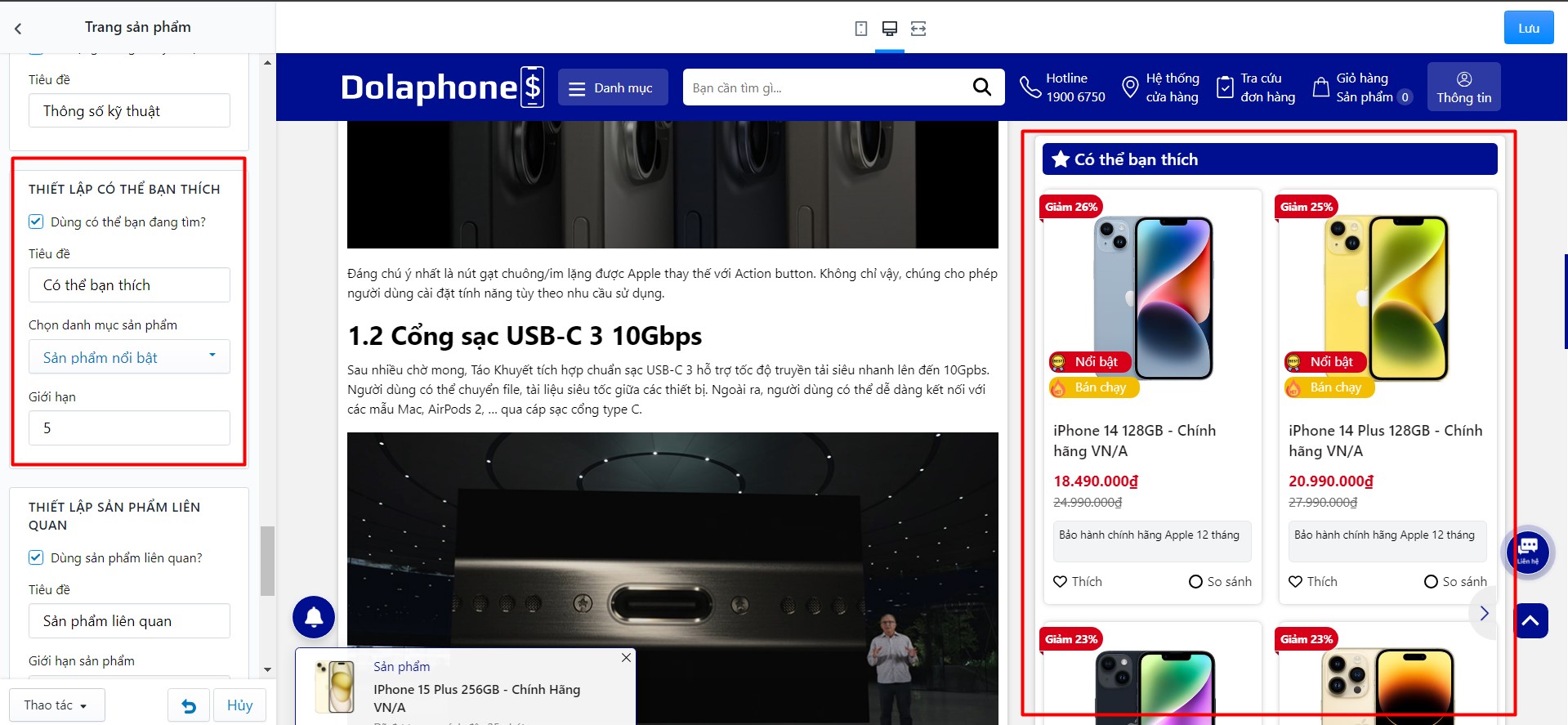Click the '1.2 Cổng sạc USB-C 3 10Gbps' heading
Image resolution: width=1568 pixels, height=725 pixels.
[x=525, y=336]
